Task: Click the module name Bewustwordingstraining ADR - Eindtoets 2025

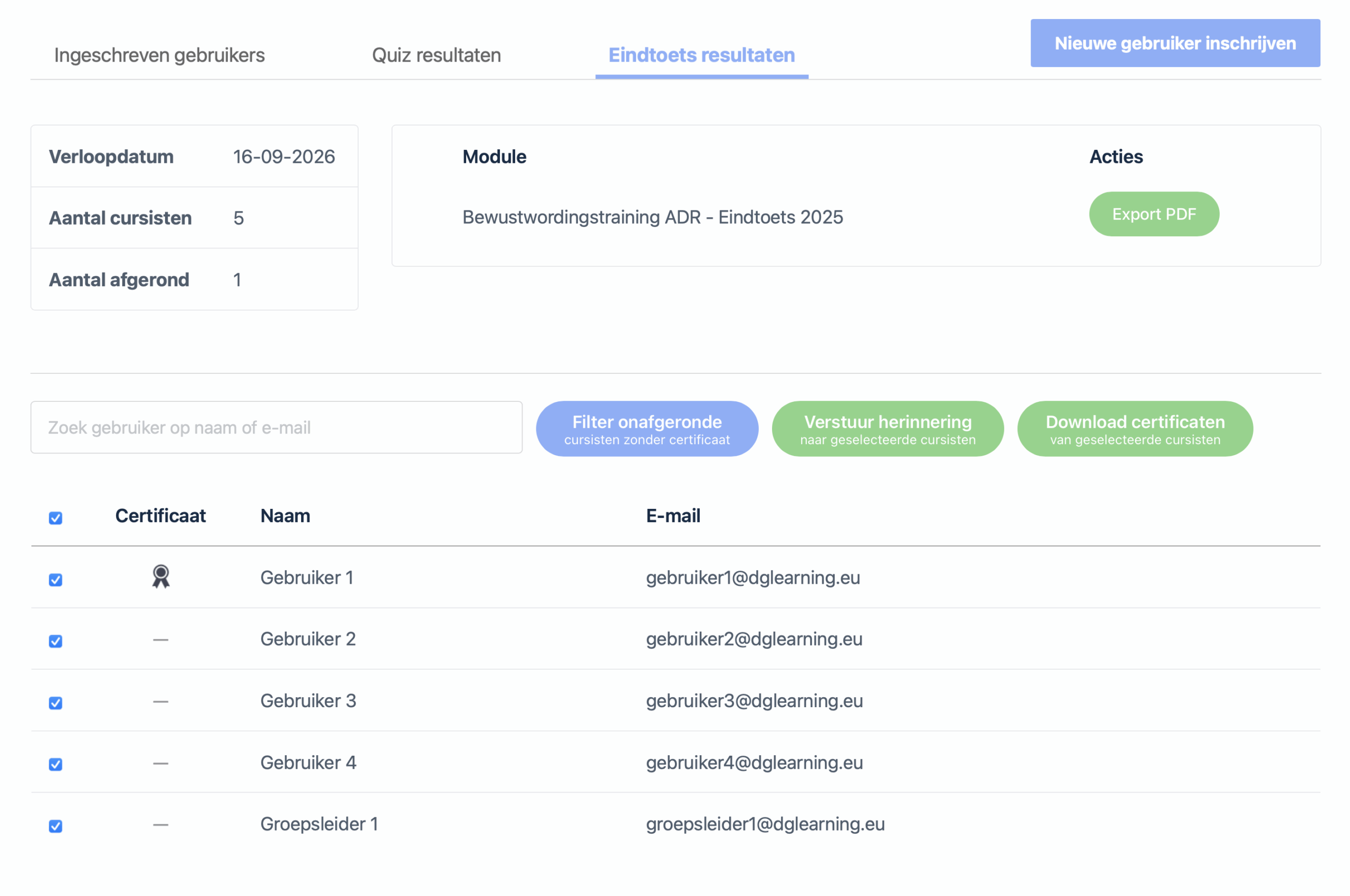Action: point(652,217)
